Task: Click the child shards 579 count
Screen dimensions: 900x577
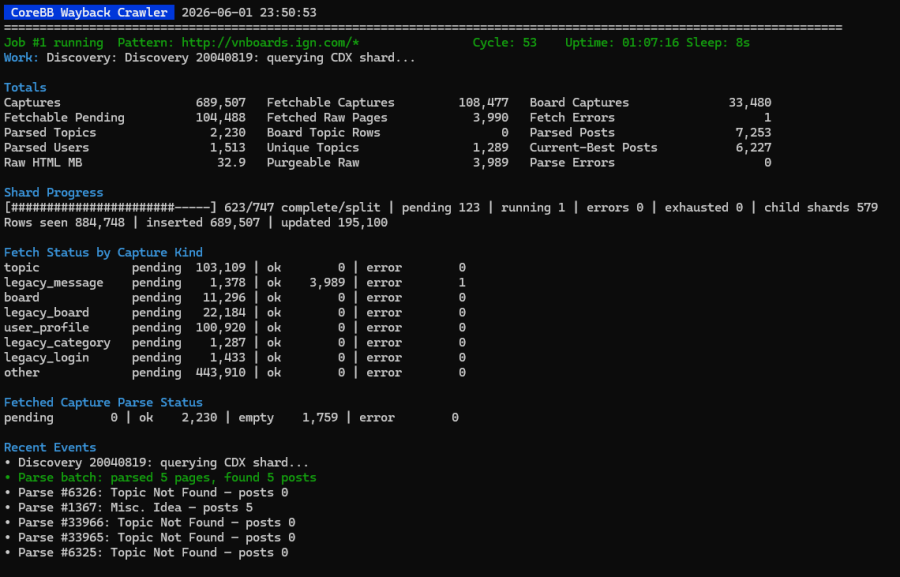Action: click(821, 207)
